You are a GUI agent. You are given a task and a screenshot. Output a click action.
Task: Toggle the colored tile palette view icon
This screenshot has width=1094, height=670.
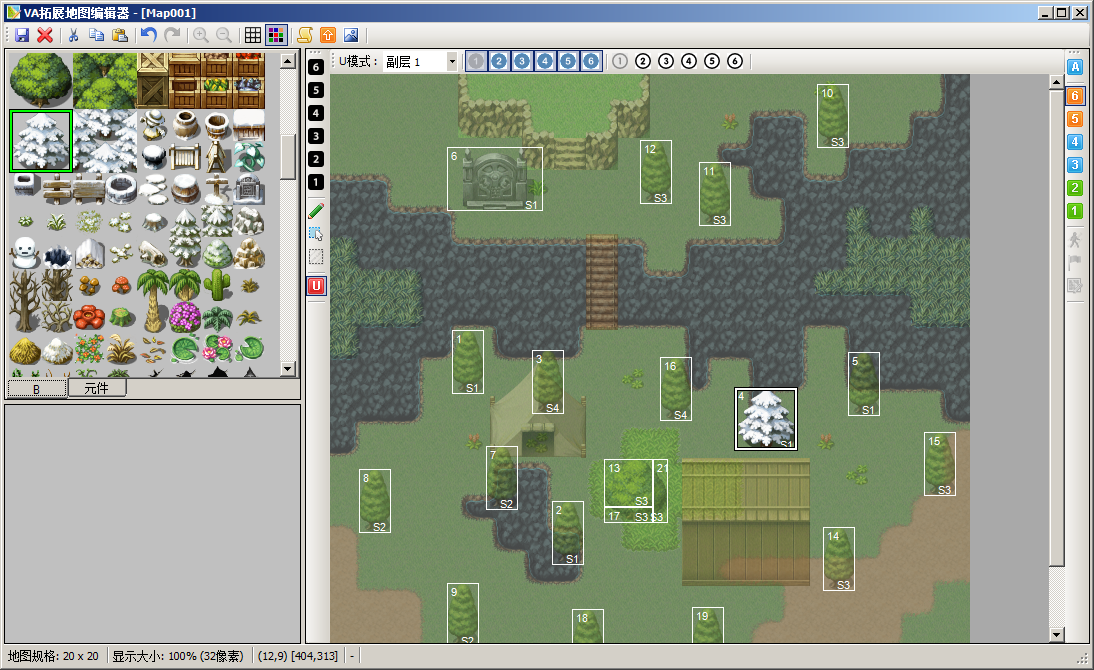click(276, 35)
